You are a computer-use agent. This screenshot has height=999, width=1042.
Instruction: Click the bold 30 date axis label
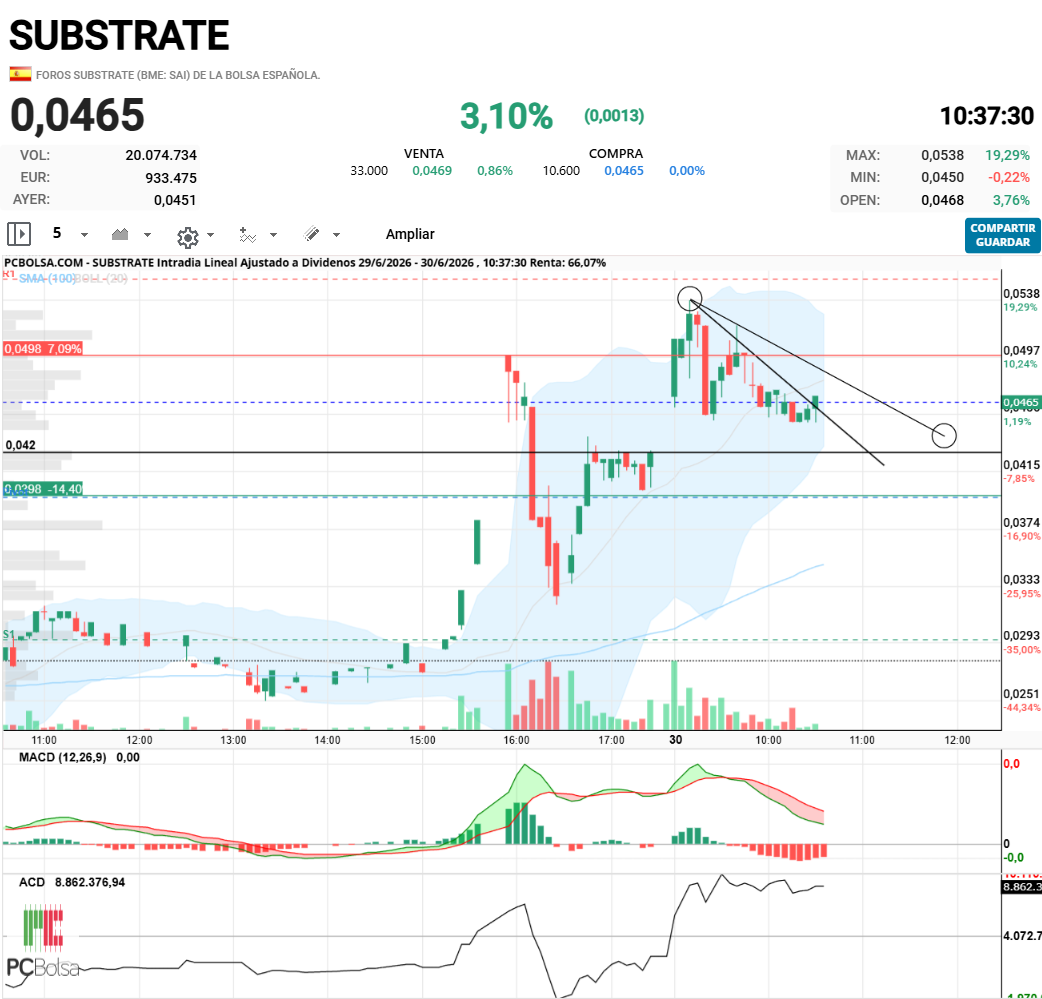pos(675,740)
